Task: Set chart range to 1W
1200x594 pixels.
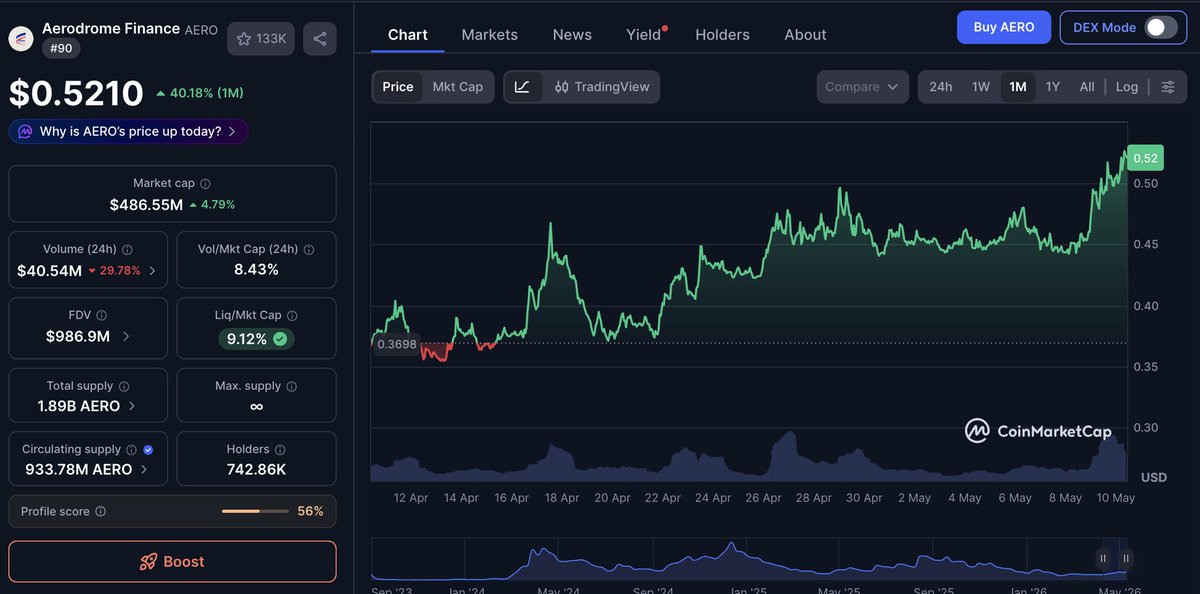Action: [x=981, y=87]
